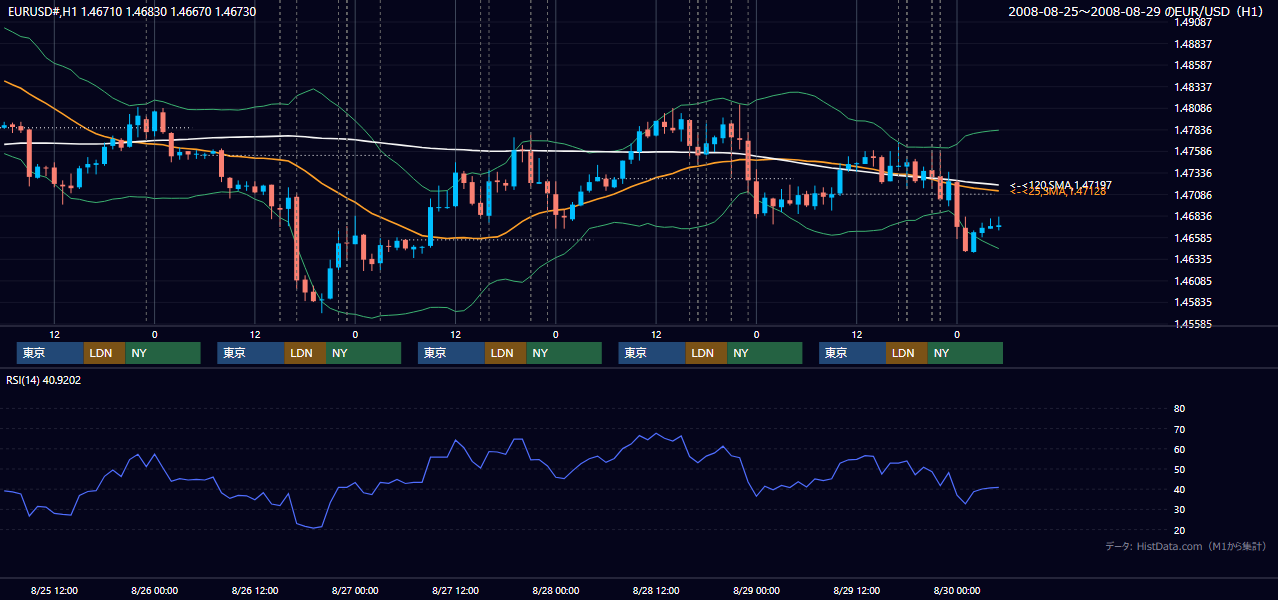Click the RSI 20 level label
1278x600 pixels.
coord(1179,530)
